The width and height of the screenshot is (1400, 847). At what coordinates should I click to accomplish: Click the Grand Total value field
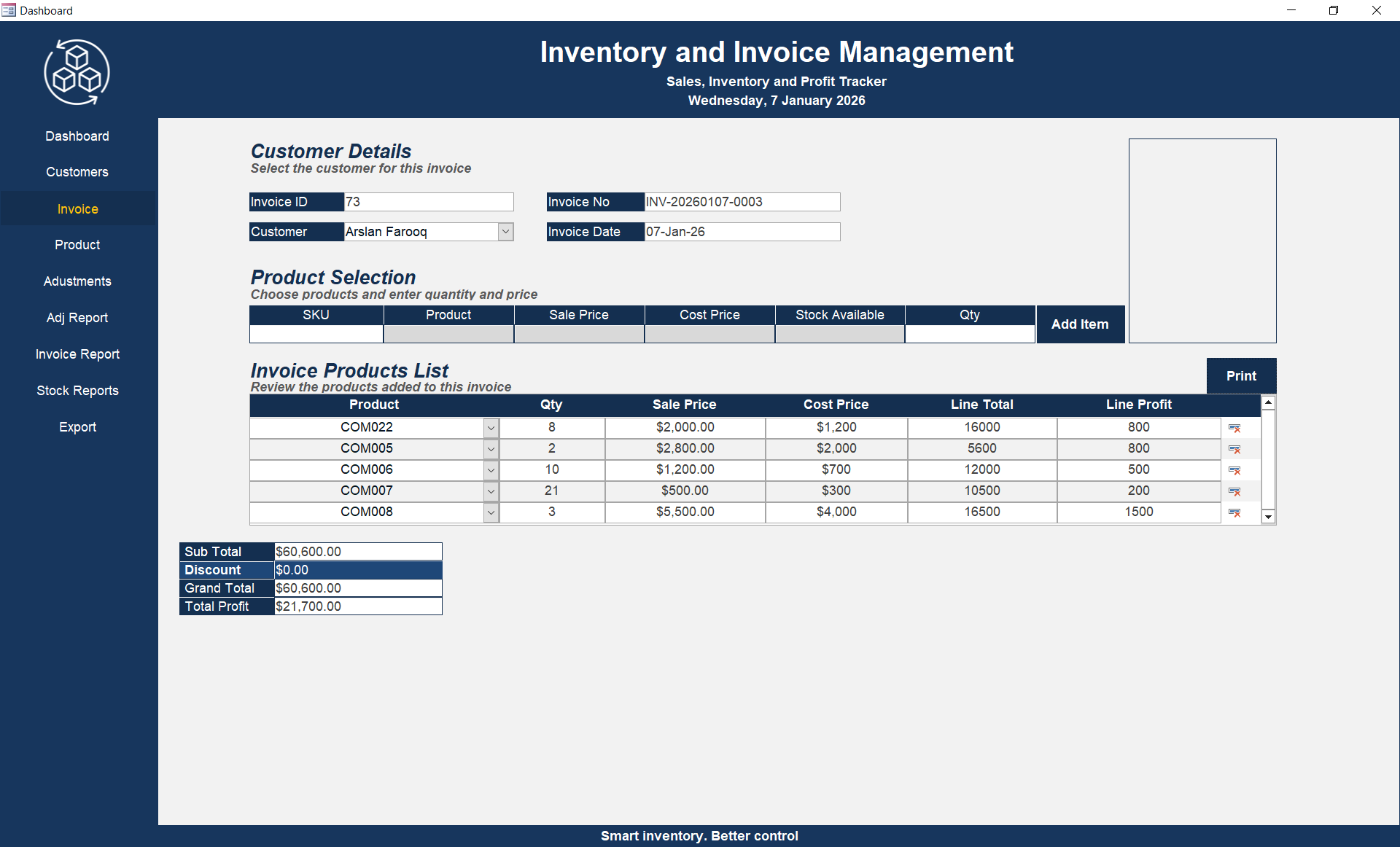358,588
